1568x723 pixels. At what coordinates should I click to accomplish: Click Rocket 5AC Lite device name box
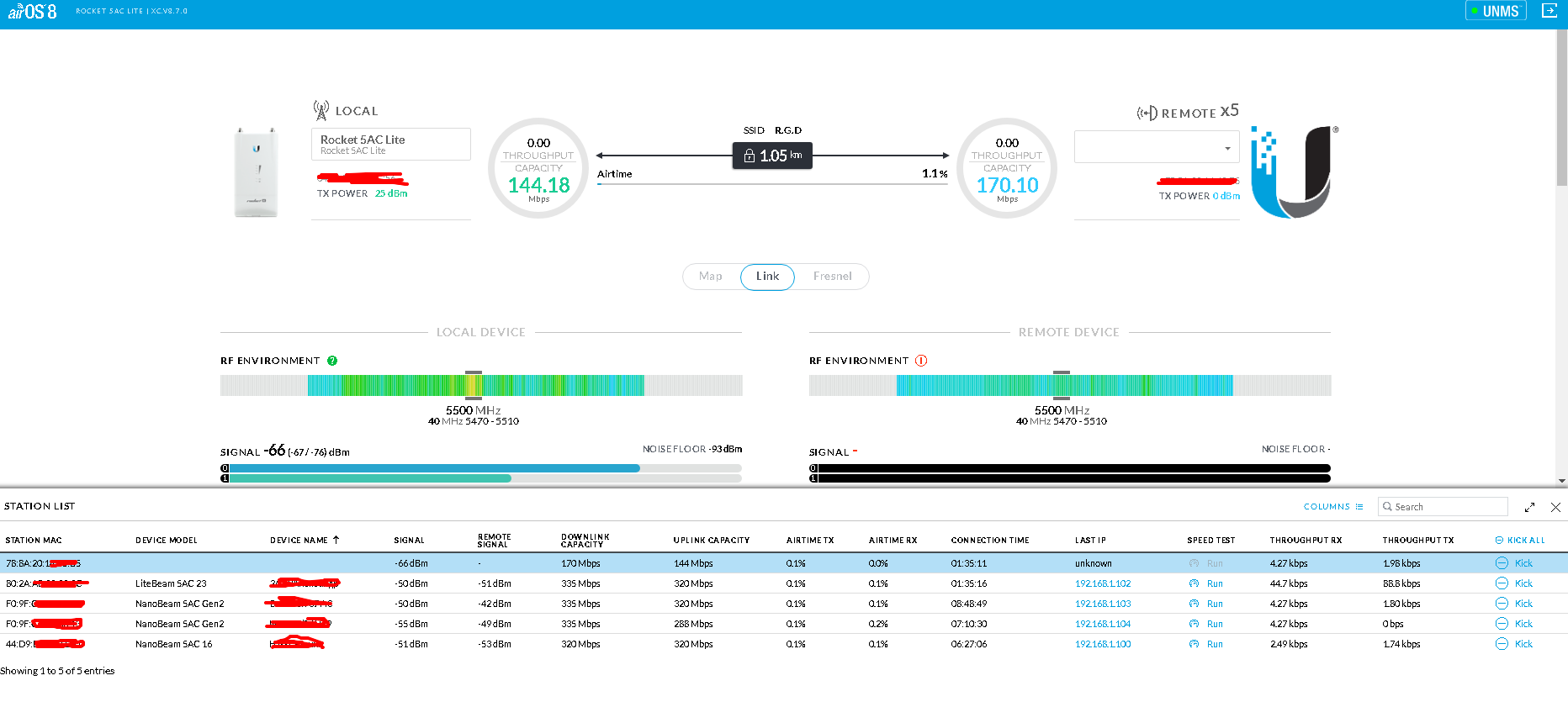click(x=390, y=145)
